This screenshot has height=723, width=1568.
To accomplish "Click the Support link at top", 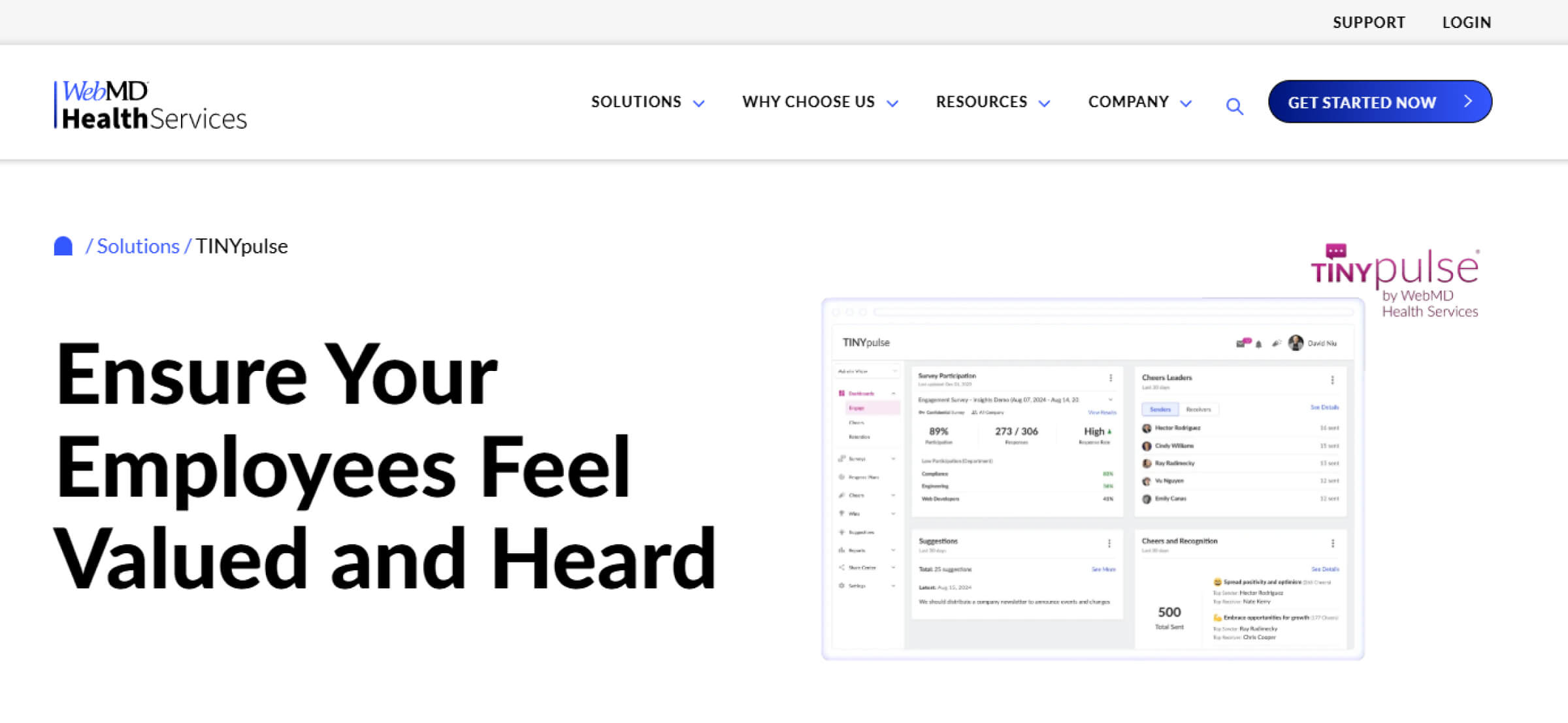I will coord(1368,23).
